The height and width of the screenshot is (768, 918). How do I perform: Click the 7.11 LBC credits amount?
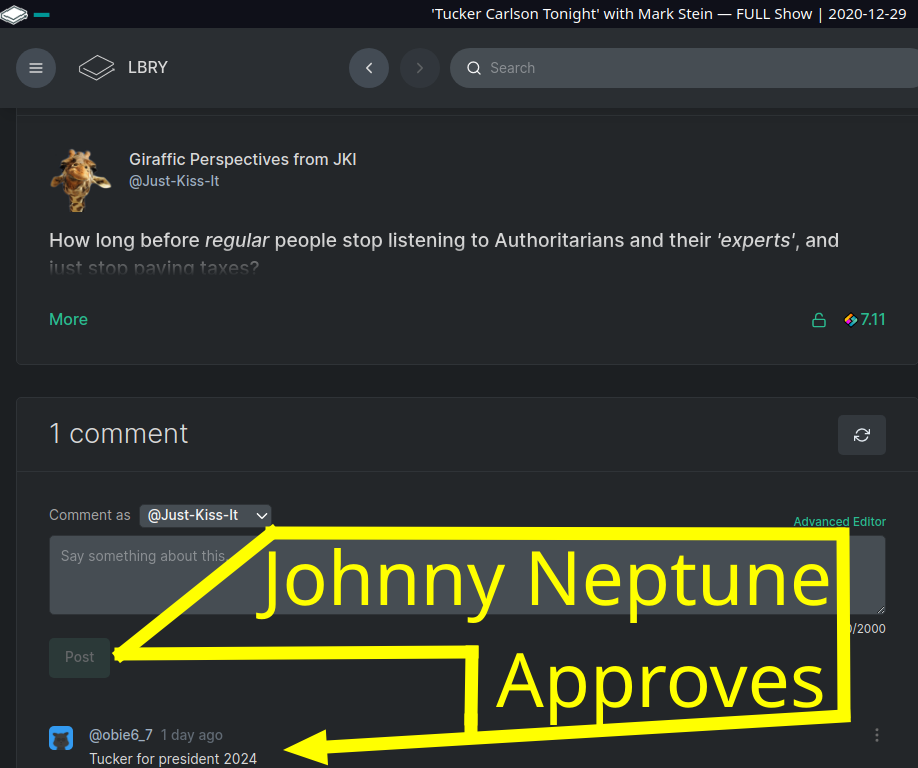coord(864,320)
